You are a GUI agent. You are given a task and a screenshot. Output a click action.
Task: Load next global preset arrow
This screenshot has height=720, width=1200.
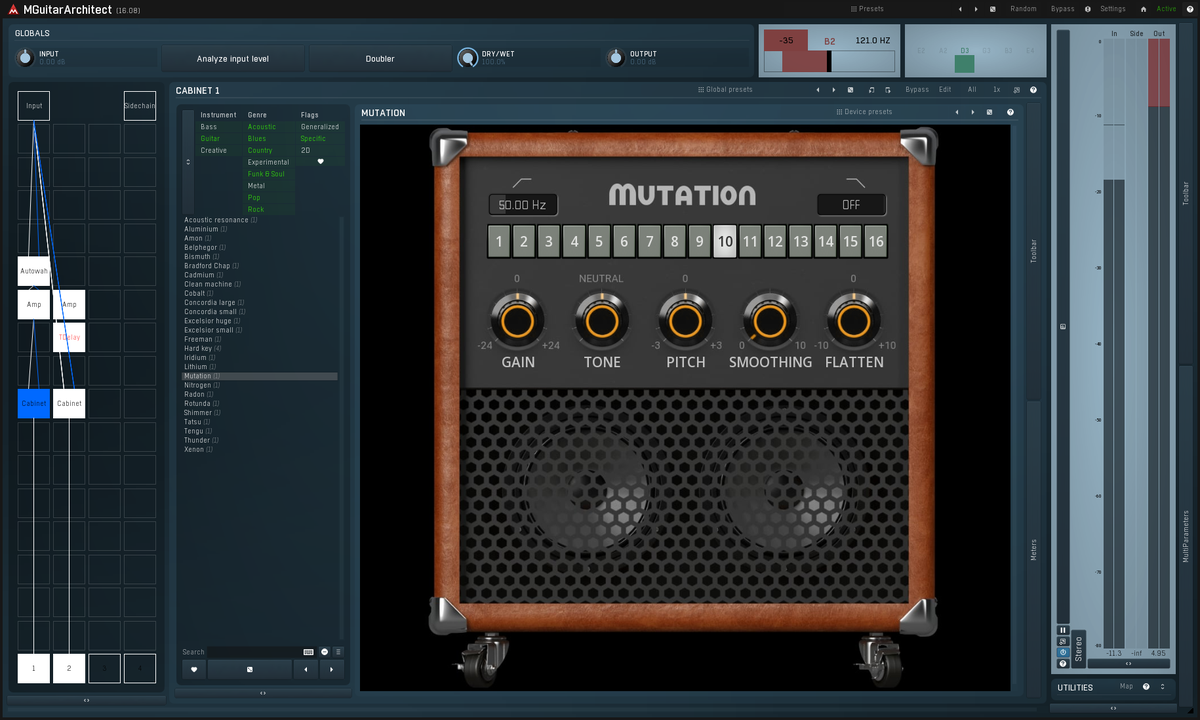click(834, 90)
